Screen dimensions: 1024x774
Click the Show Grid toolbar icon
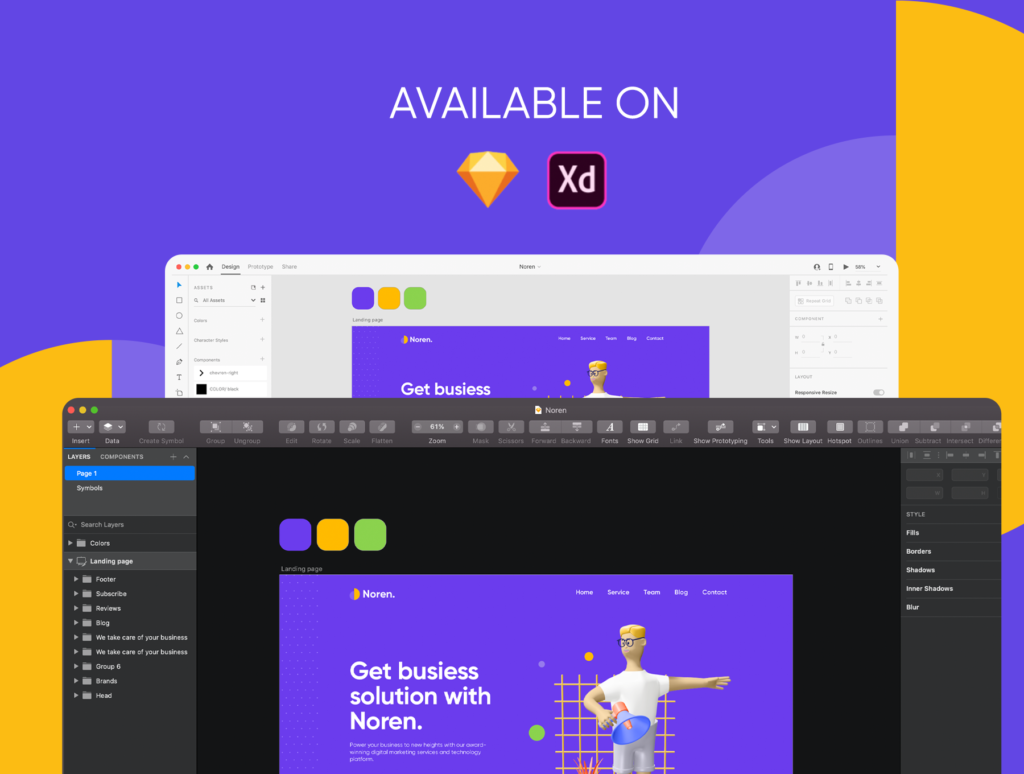pos(643,427)
